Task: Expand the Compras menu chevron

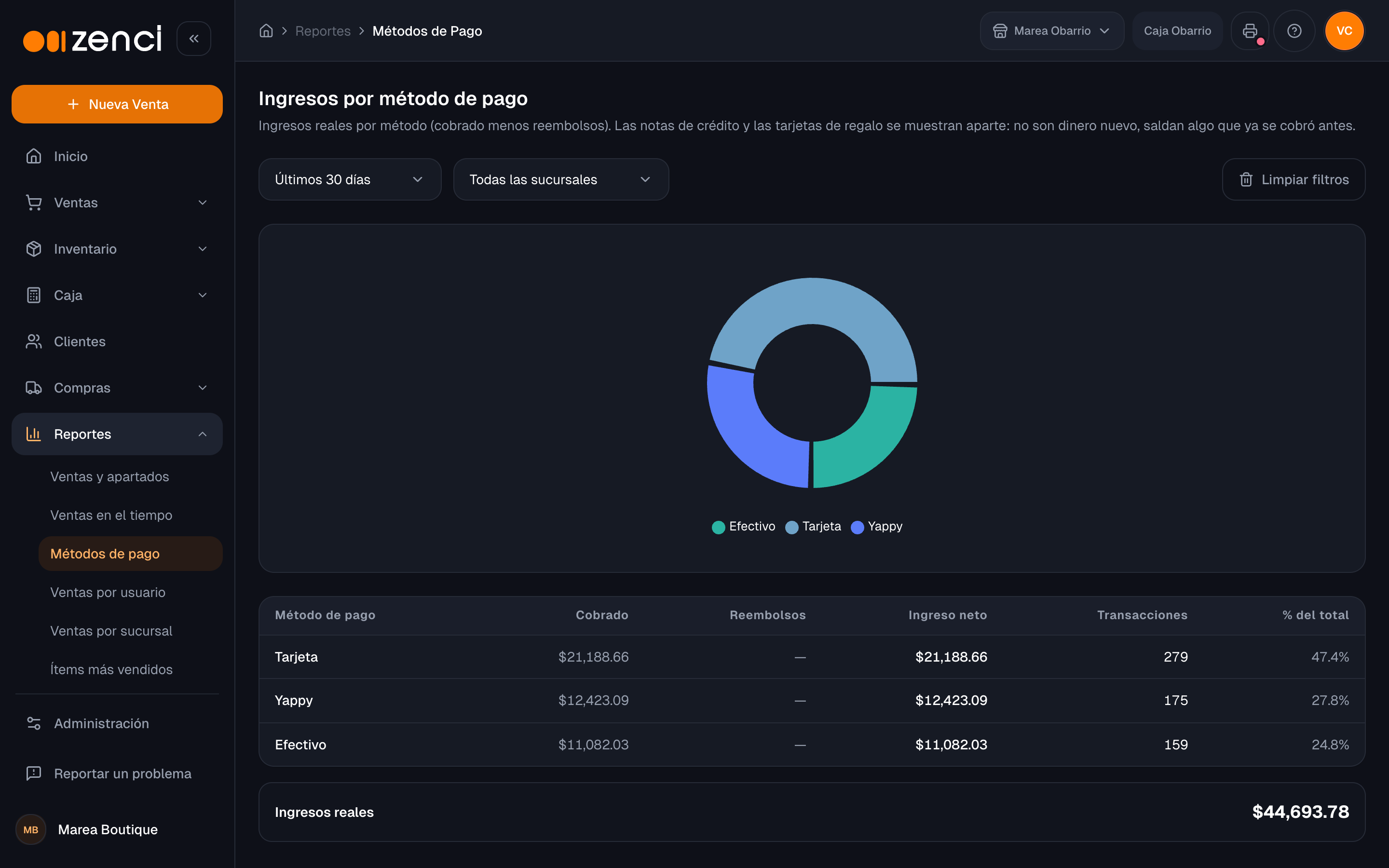Action: (x=203, y=388)
